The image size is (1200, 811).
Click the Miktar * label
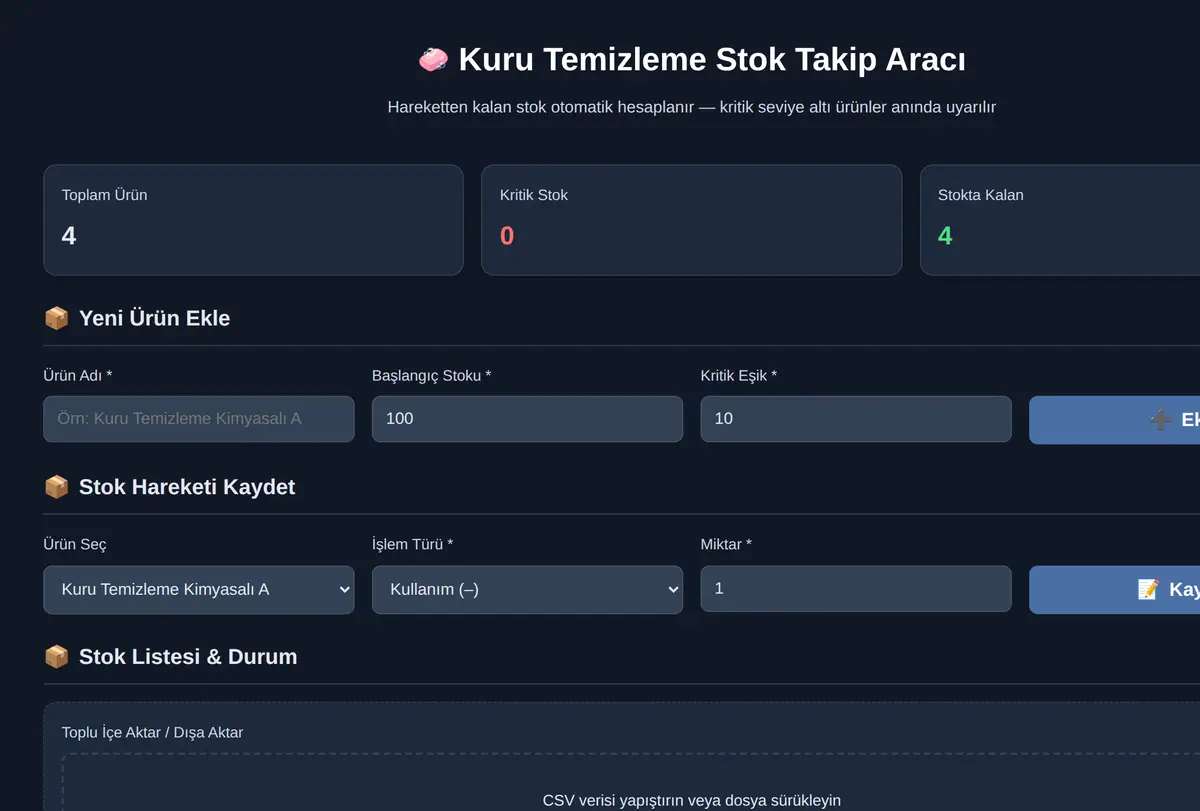tap(726, 544)
